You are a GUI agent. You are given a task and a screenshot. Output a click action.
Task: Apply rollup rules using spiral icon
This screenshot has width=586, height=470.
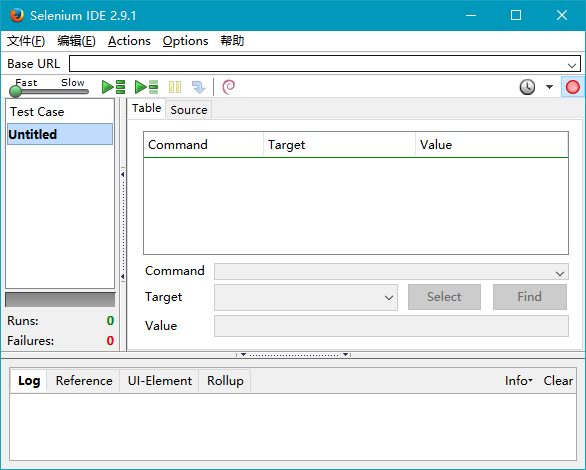click(228, 87)
